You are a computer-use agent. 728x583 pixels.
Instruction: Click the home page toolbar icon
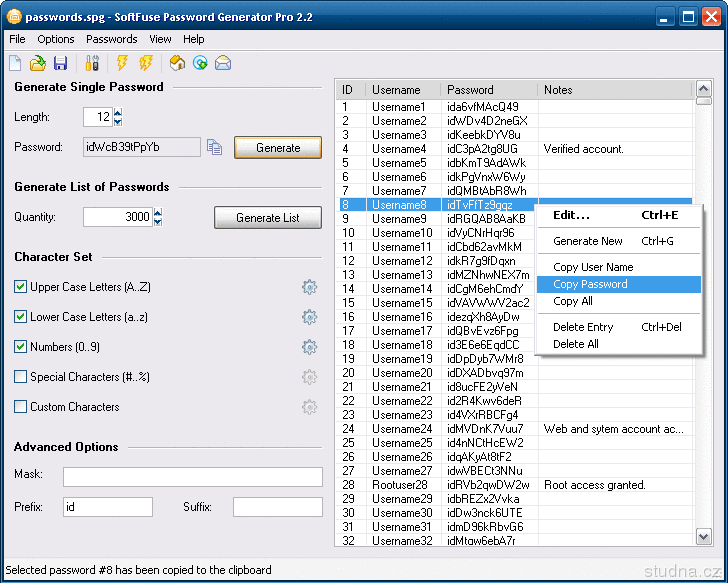point(177,64)
